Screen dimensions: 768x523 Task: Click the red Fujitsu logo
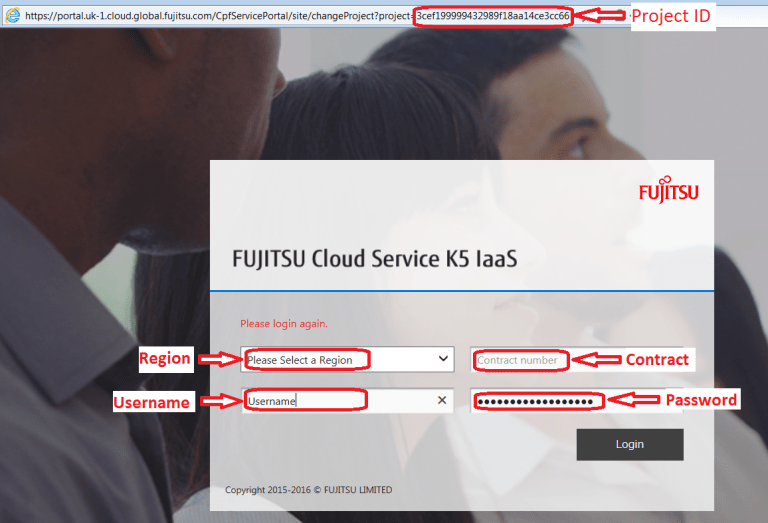pyautogui.click(x=669, y=190)
